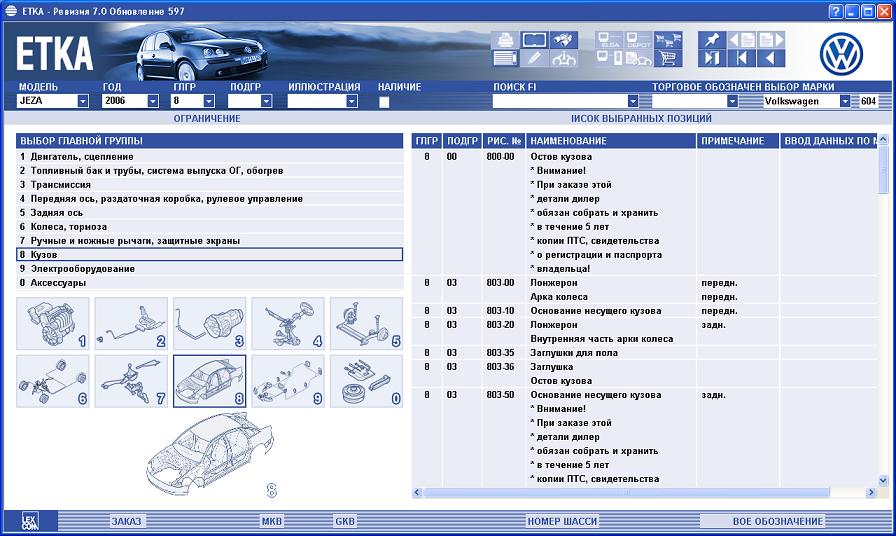The image size is (896, 536).
Task: Click the ПРИМЕЧАНИЕ column header
Action: [738, 141]
